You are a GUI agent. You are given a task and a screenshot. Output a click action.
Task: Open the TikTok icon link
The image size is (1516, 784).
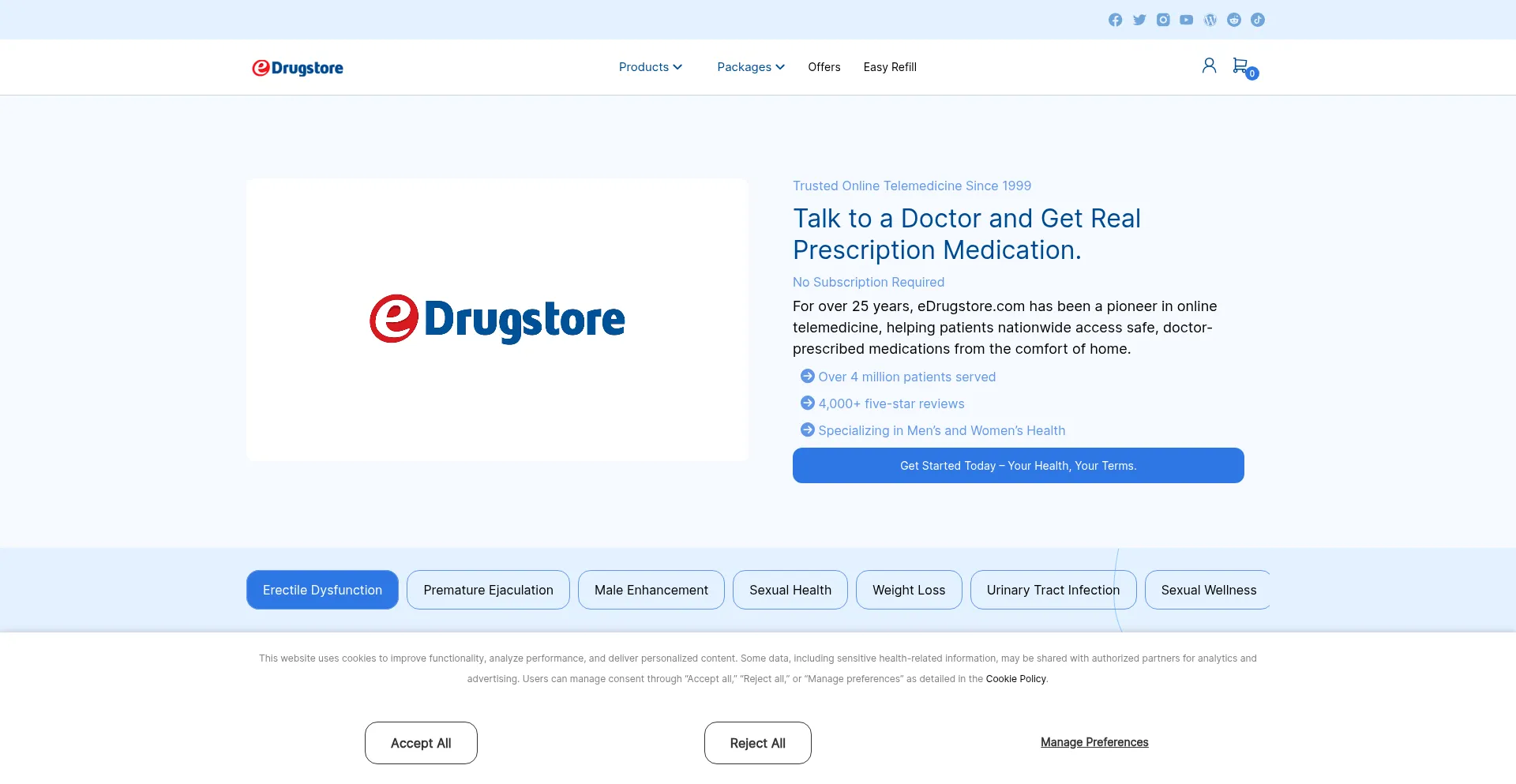pos(1258,20)
